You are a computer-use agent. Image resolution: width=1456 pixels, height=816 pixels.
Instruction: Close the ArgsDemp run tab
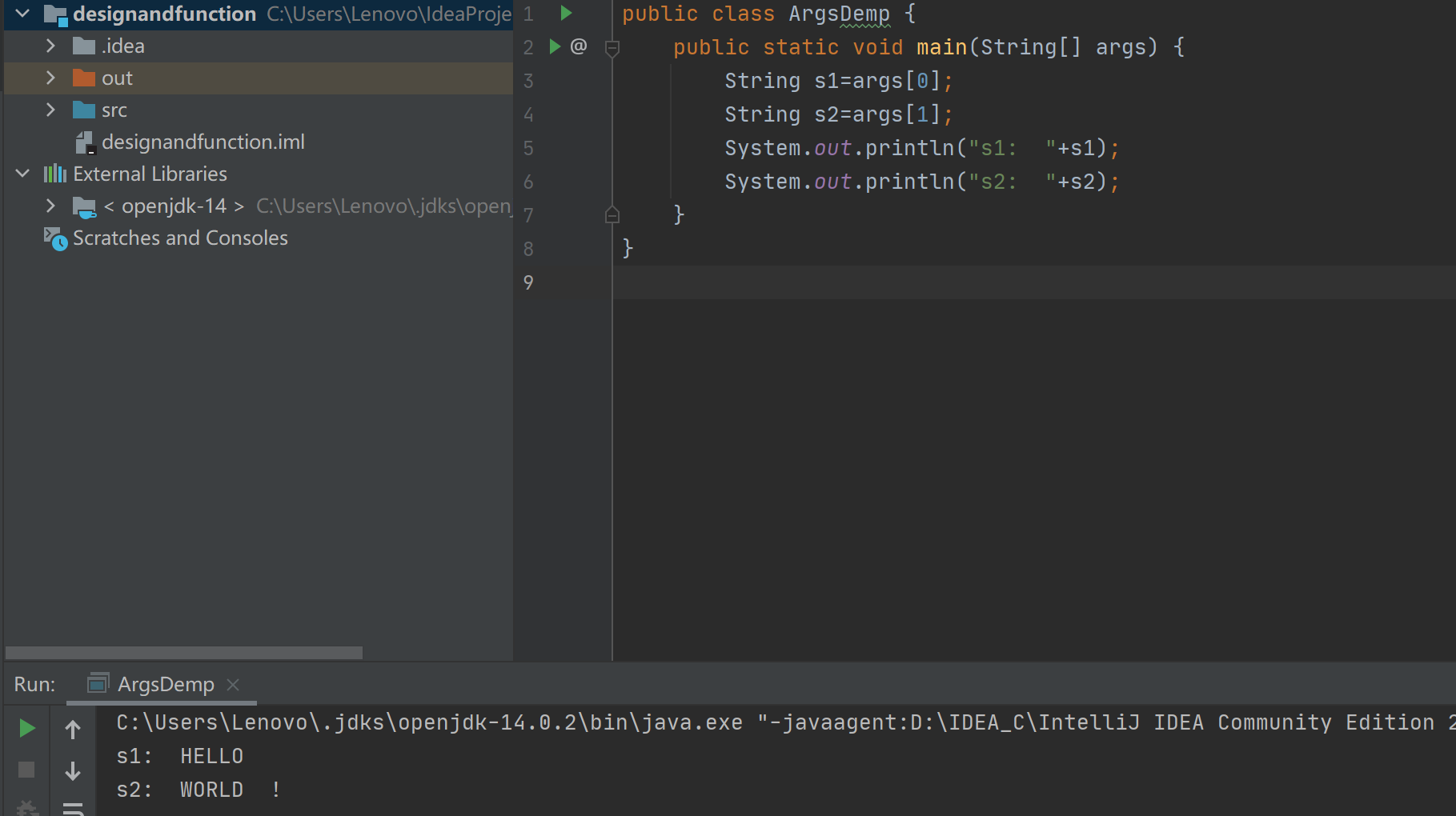click(x=233, y=685)
